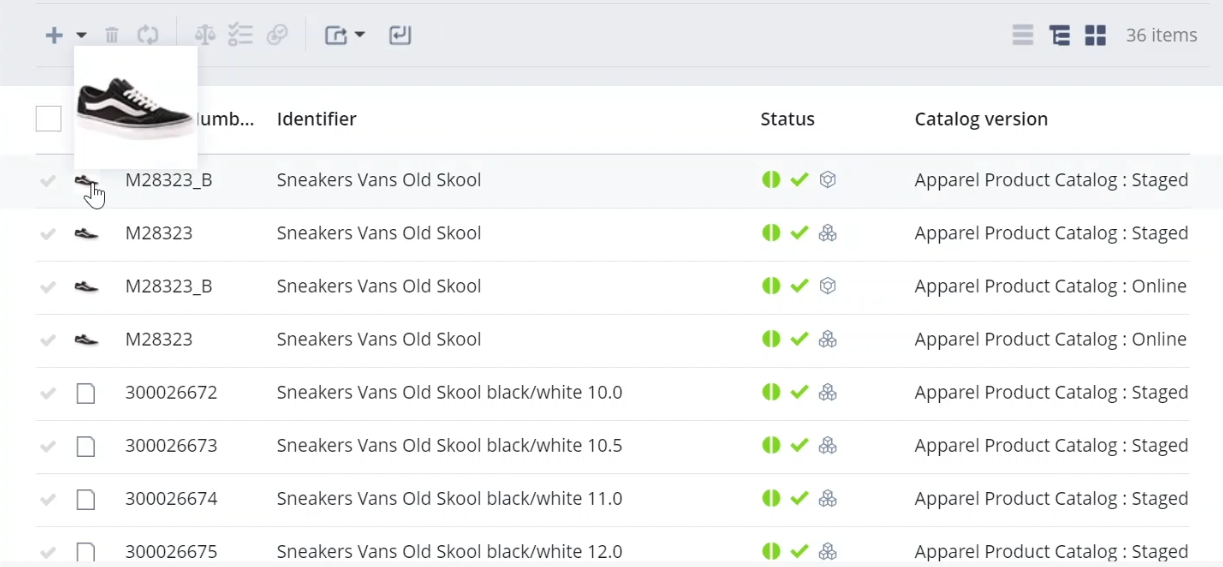Click the export arrow icon in toolbar

click(336, 35)
